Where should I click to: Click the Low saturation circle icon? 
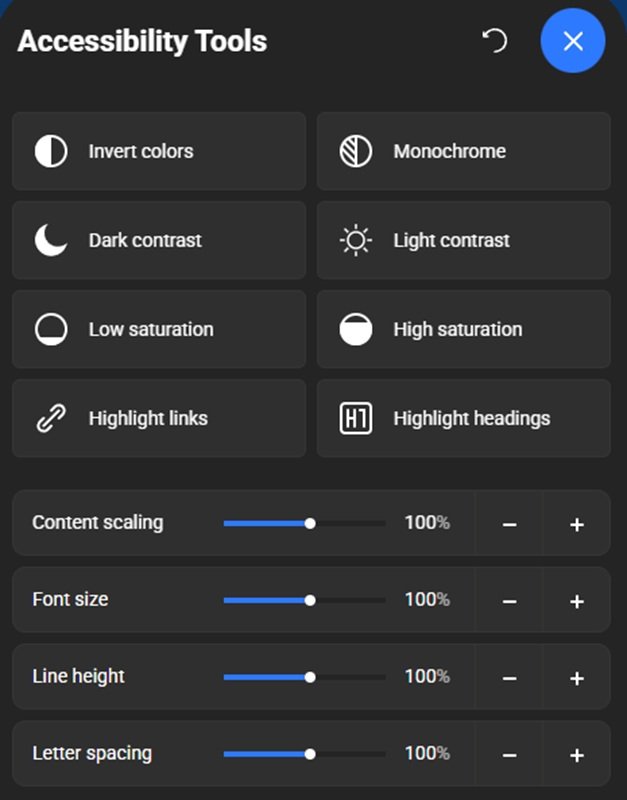(51, 330)
